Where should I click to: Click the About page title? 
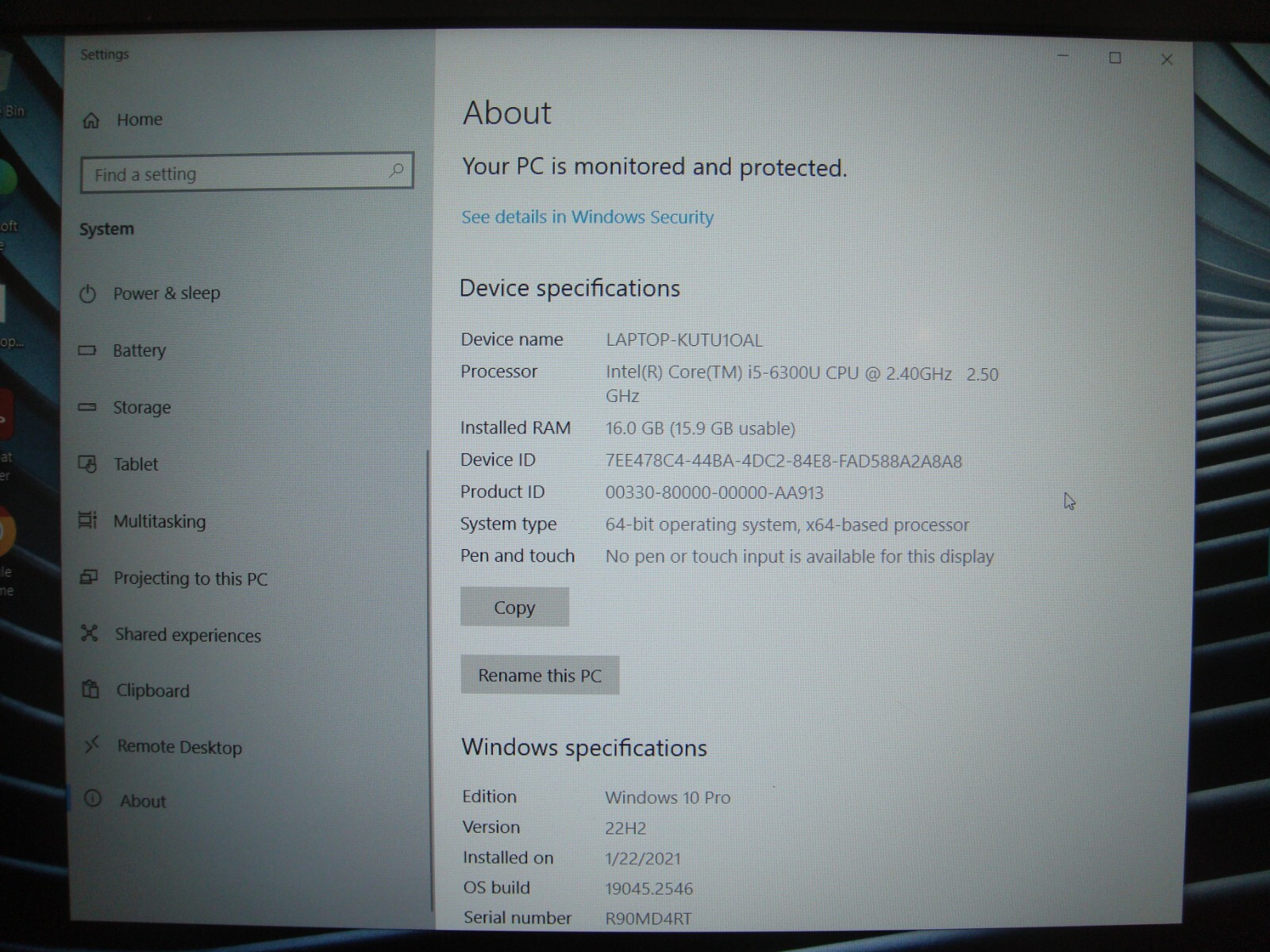tap(507, 113)
